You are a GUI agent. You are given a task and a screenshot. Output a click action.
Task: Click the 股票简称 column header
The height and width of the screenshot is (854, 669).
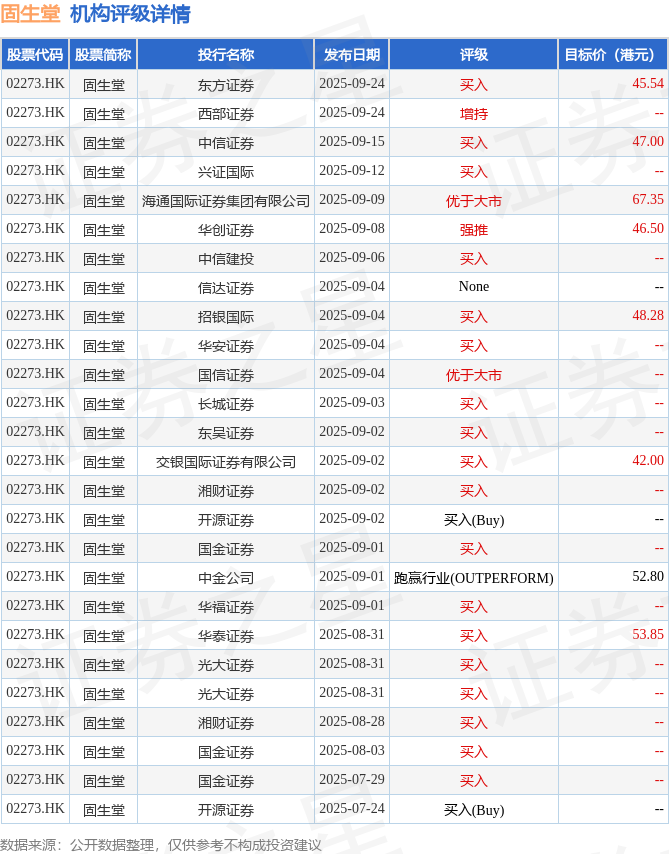click(x=103, y=54)
